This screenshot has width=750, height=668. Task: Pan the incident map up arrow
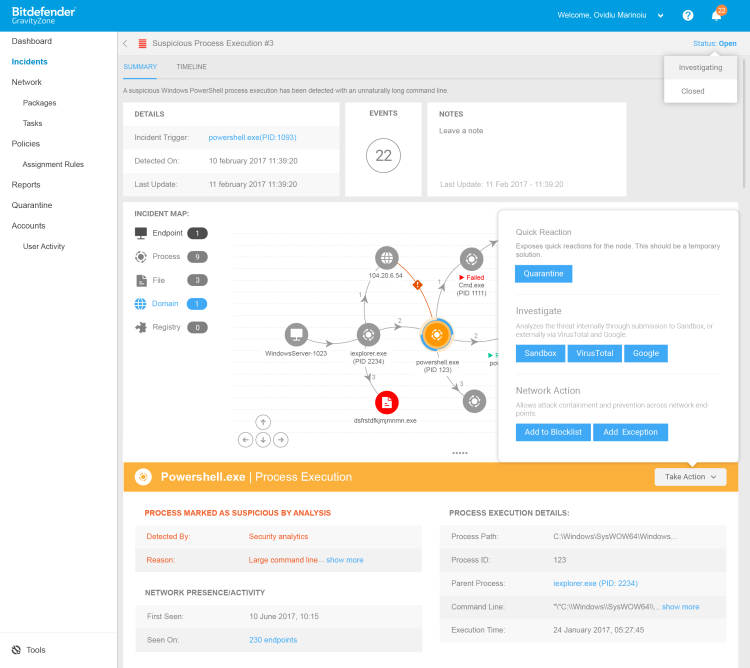tap(263, 421)
